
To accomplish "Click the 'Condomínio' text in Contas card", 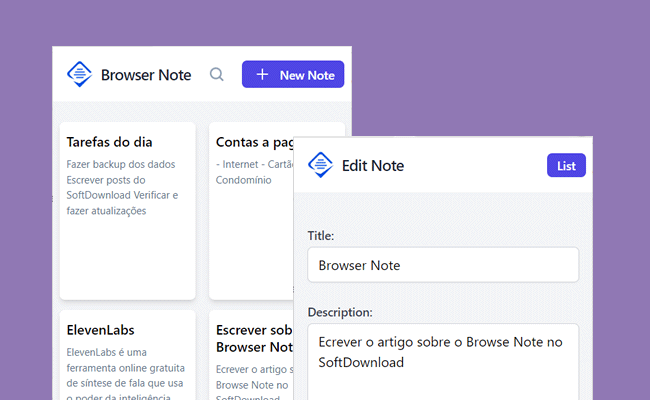I will (x=244, y=180).
